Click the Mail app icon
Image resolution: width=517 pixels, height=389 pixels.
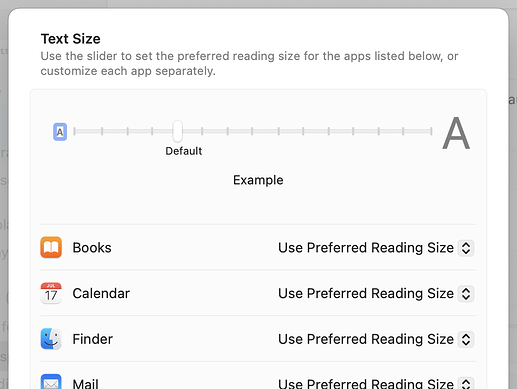pos(51,382)
